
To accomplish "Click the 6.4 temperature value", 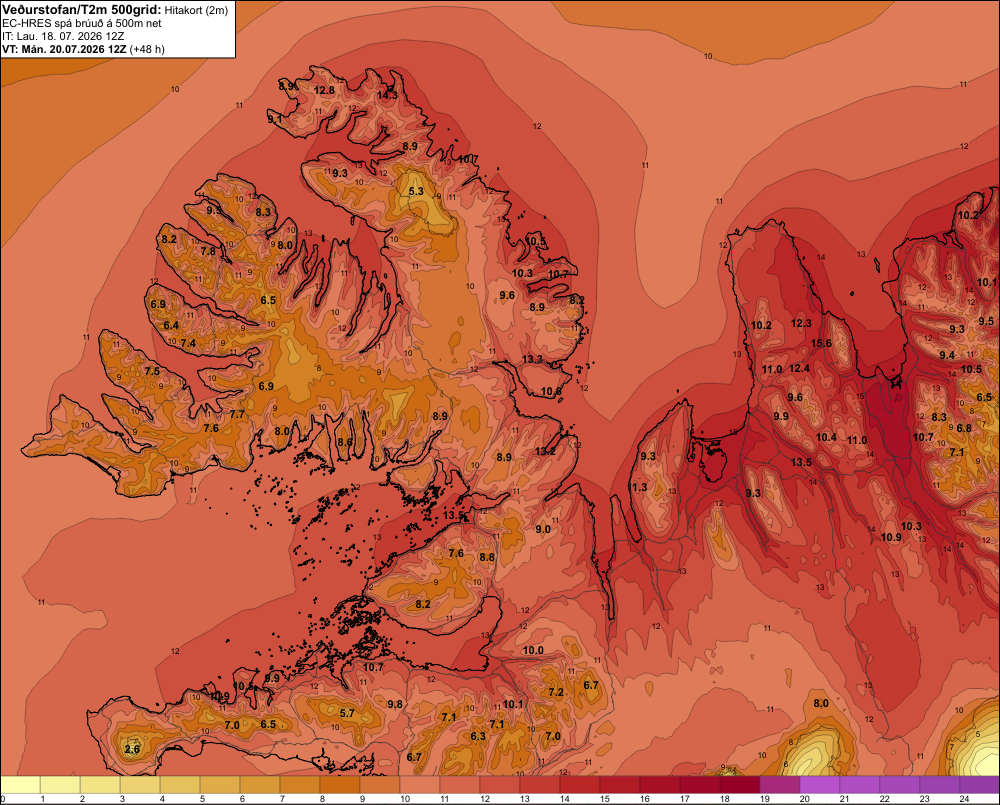I will pos(171,325).
